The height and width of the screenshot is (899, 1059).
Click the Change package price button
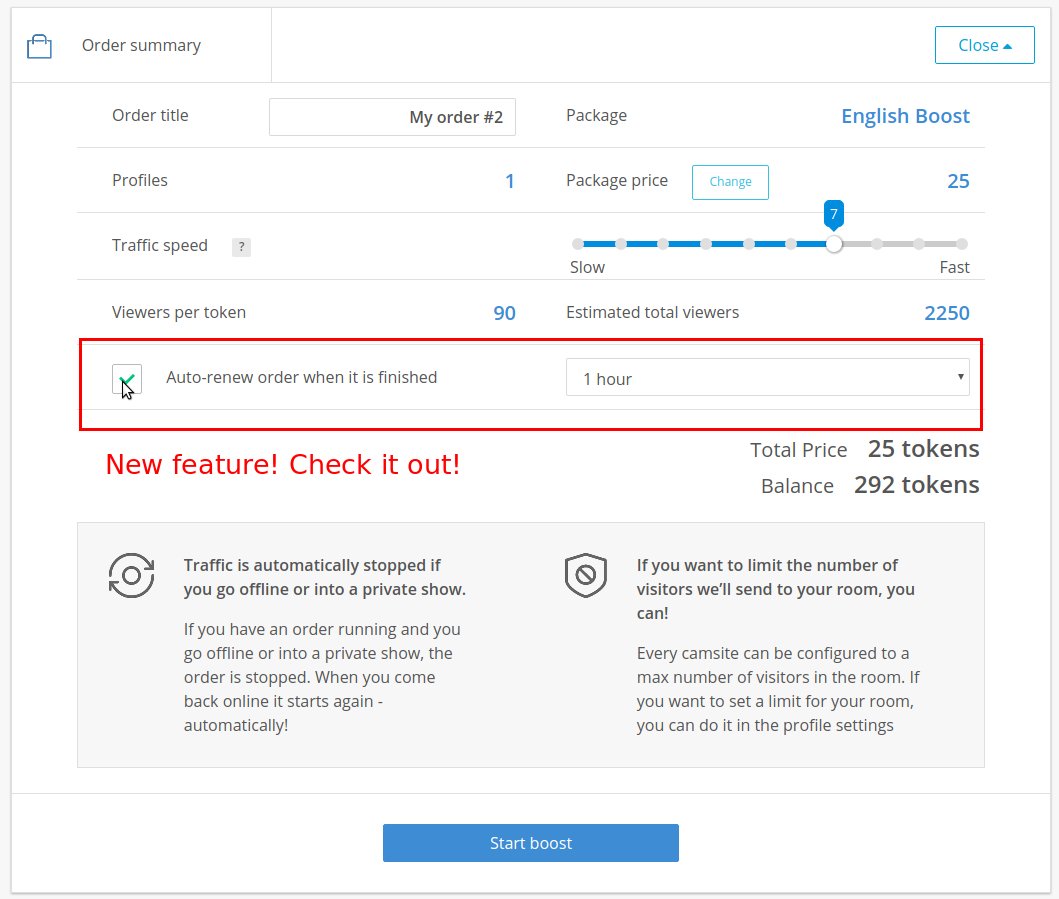tap(730, 182)
